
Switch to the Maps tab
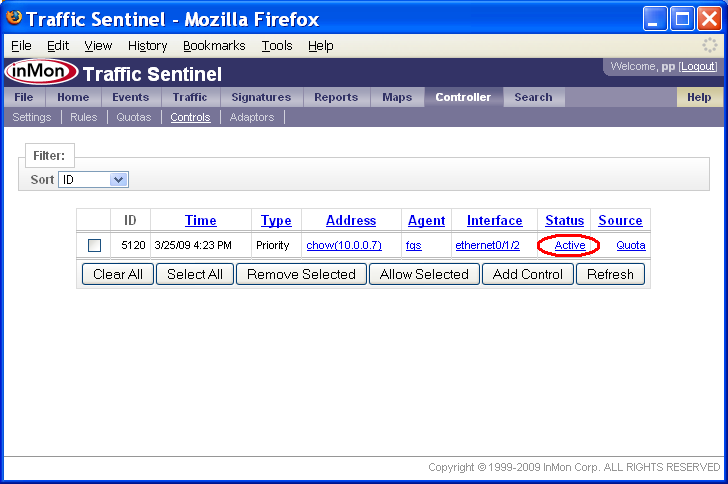[x=397, y=97]
